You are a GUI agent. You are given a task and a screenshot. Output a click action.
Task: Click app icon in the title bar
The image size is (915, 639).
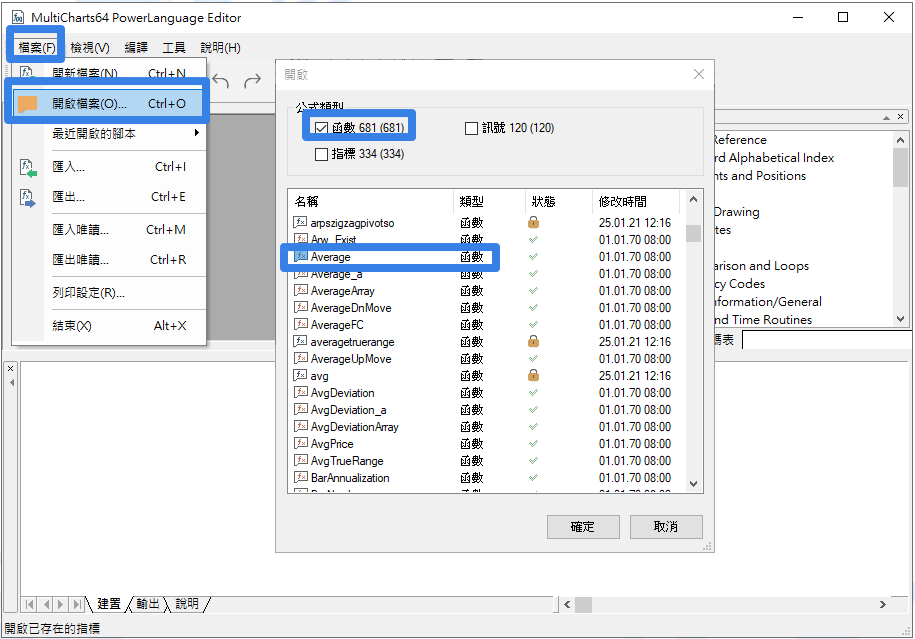pos(18,18)
